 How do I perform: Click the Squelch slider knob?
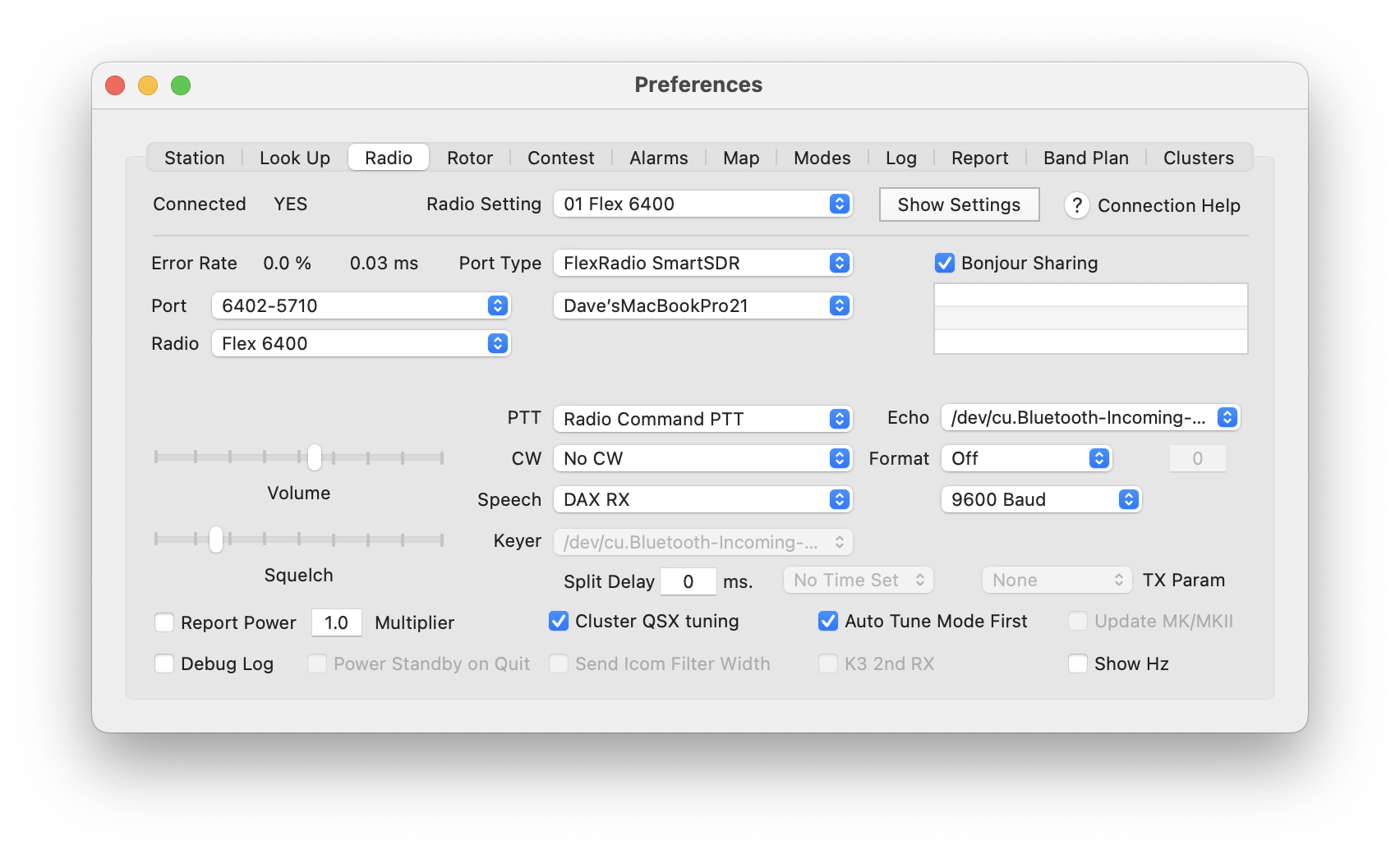pos(216,539)
